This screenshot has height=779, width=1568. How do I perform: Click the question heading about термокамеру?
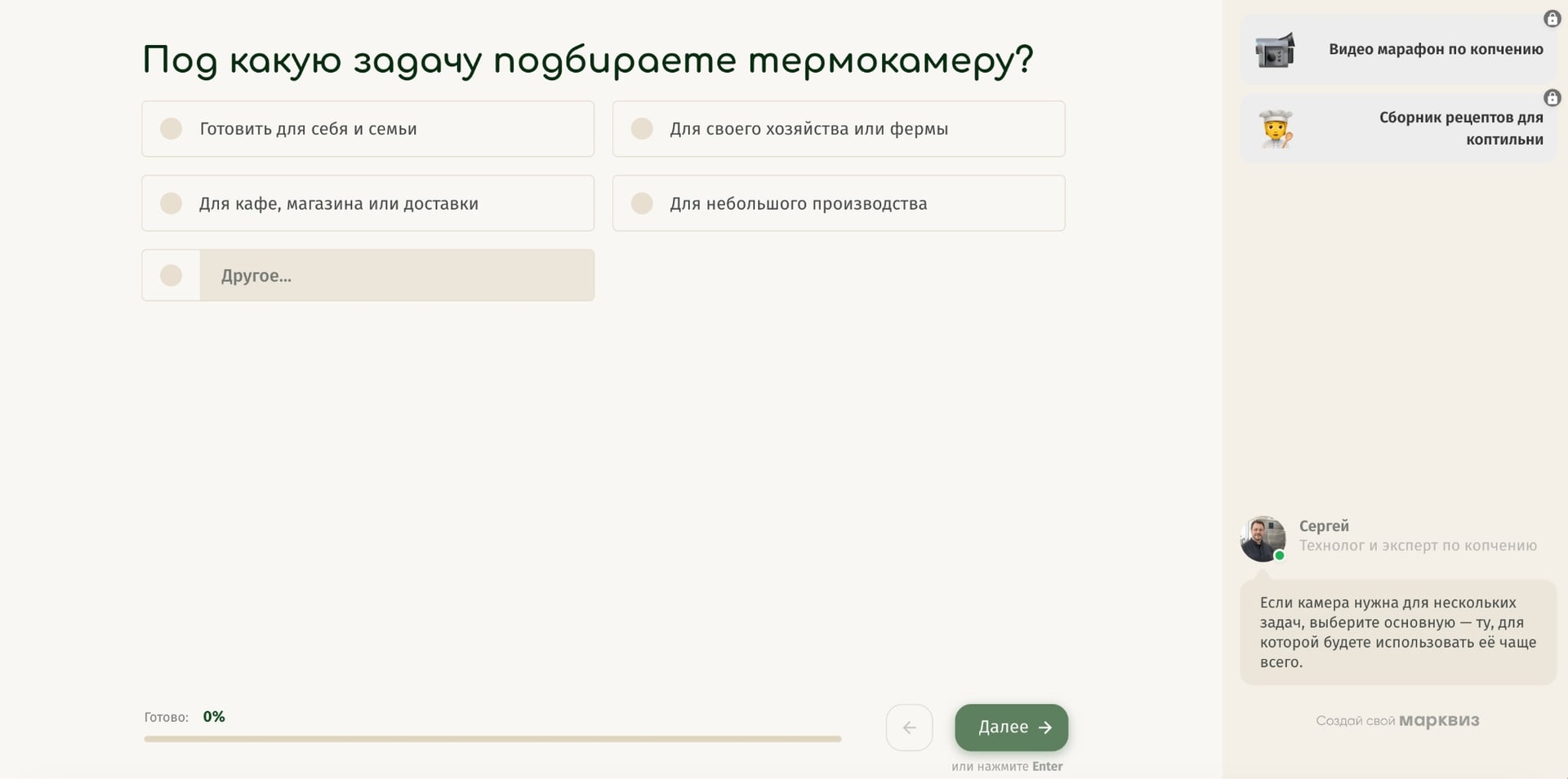[x=588, y=61]
